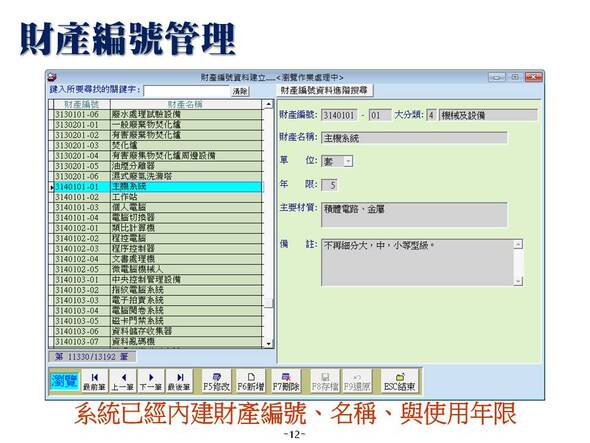This screenshot has width=590, height=443.
Task: Select highlighted row 3140101-01 主機系統
Action: click(x=158, y=187)
